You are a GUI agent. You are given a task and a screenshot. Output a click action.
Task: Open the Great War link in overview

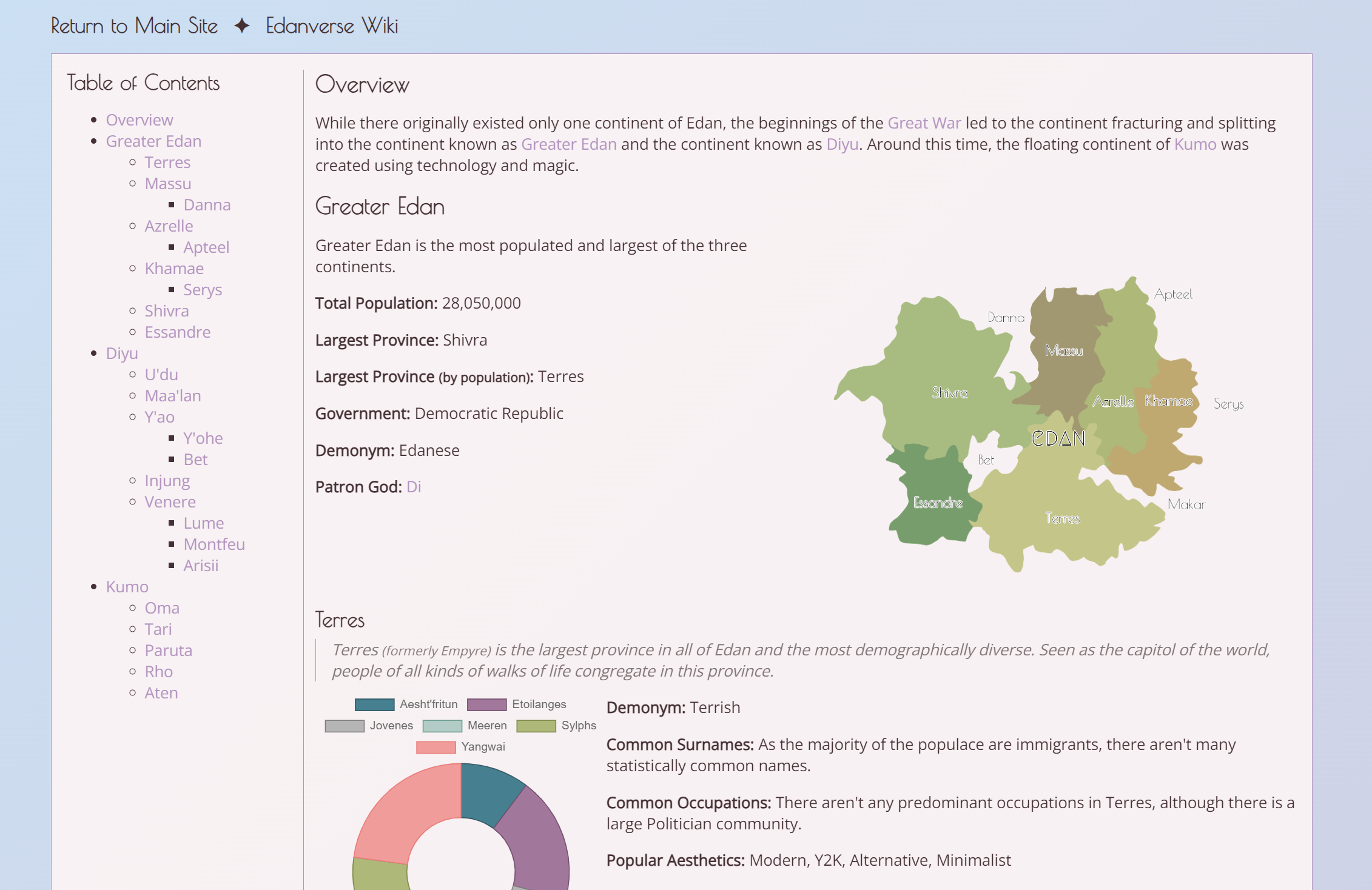tap(924, 123)
